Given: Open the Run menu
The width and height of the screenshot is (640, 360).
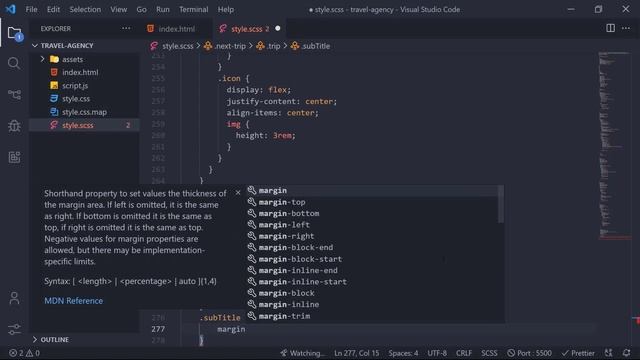Looking at the screenshot, I should pyautogui.click(x=162, y=9).
